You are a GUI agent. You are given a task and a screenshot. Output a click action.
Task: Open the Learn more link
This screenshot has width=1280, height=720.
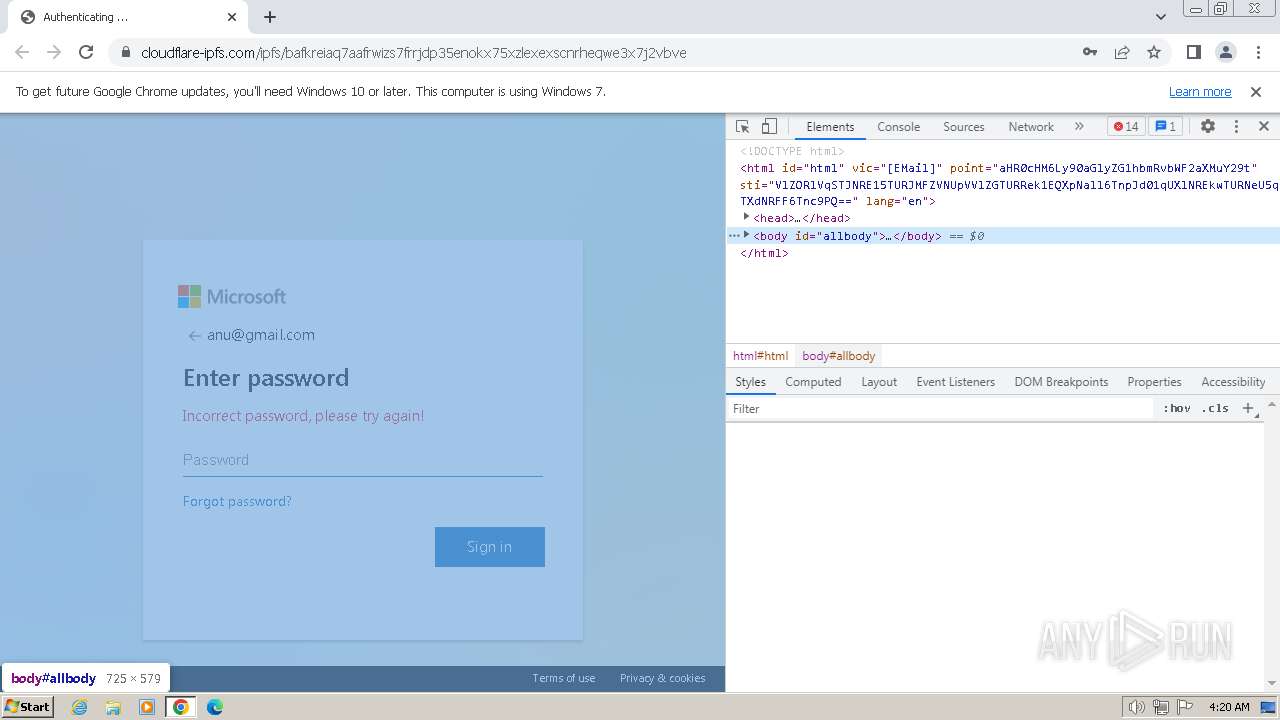1200,91
